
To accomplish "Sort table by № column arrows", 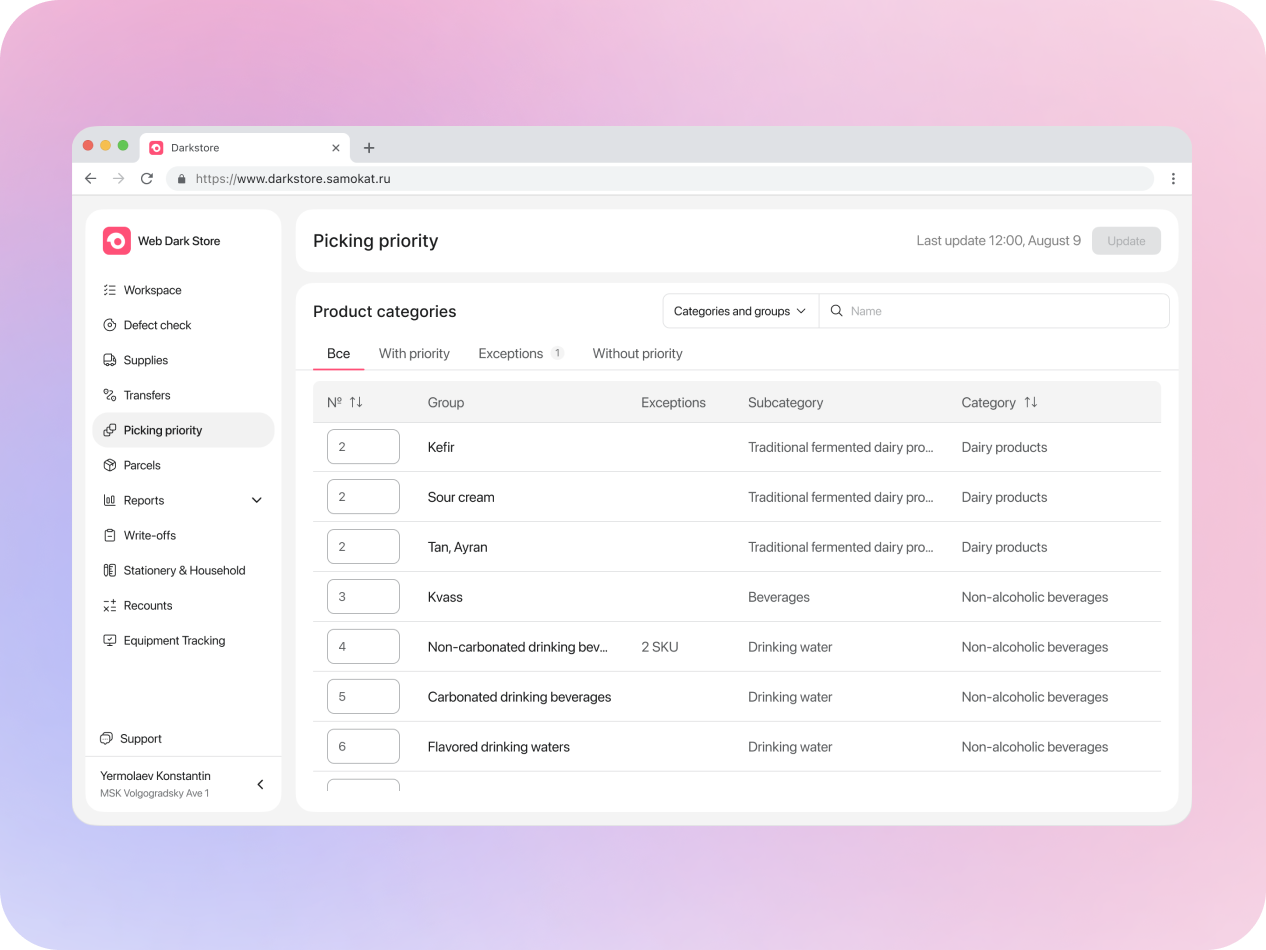I will [x=356, y=402].
